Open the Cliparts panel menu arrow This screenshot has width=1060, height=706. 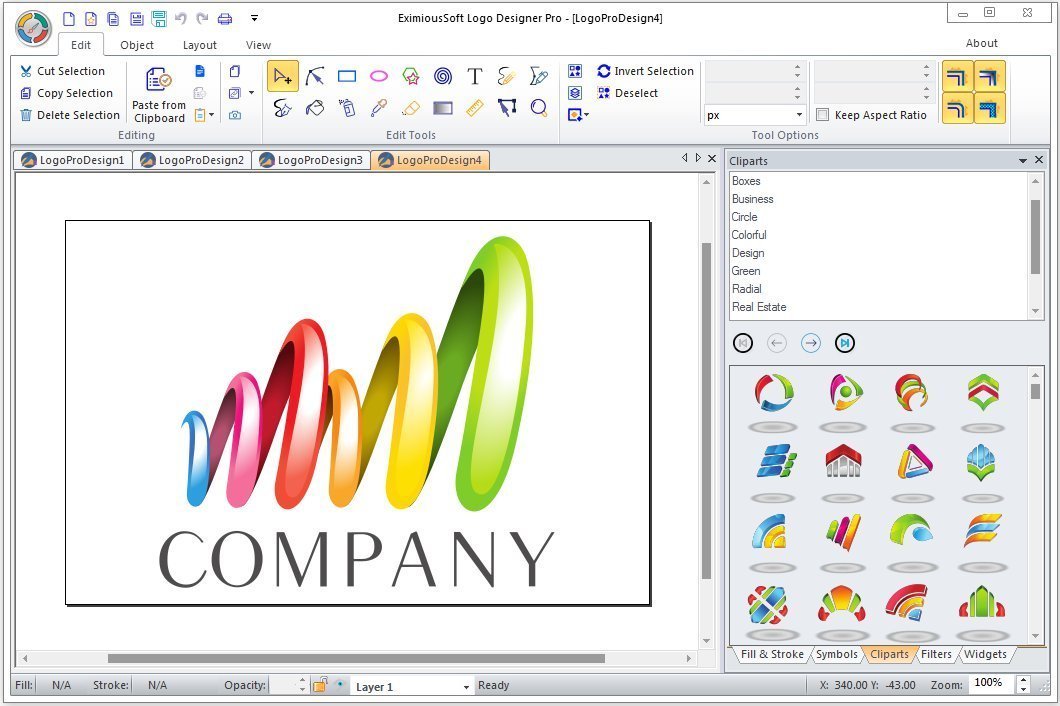(x=1022, y=160)
